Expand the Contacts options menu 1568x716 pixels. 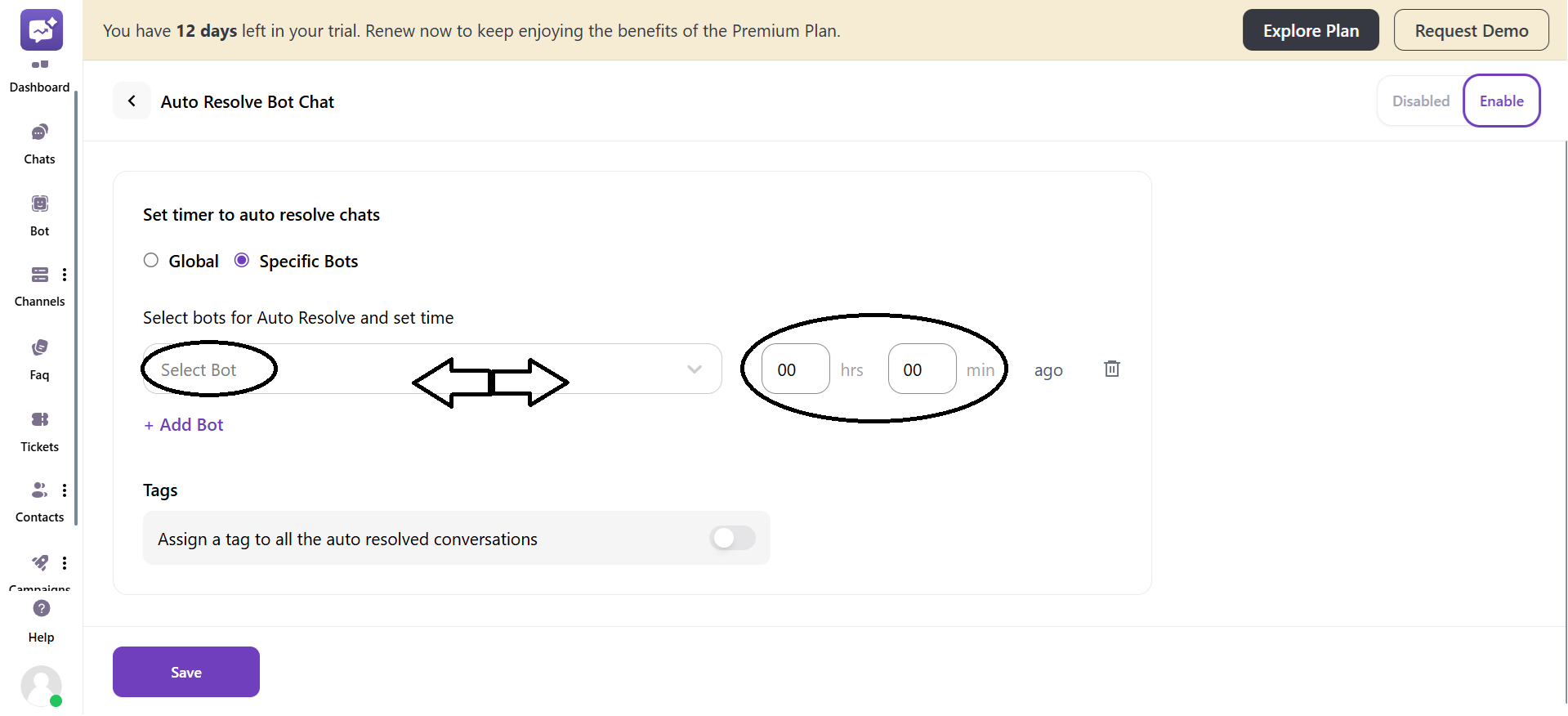tap(65, 490)
